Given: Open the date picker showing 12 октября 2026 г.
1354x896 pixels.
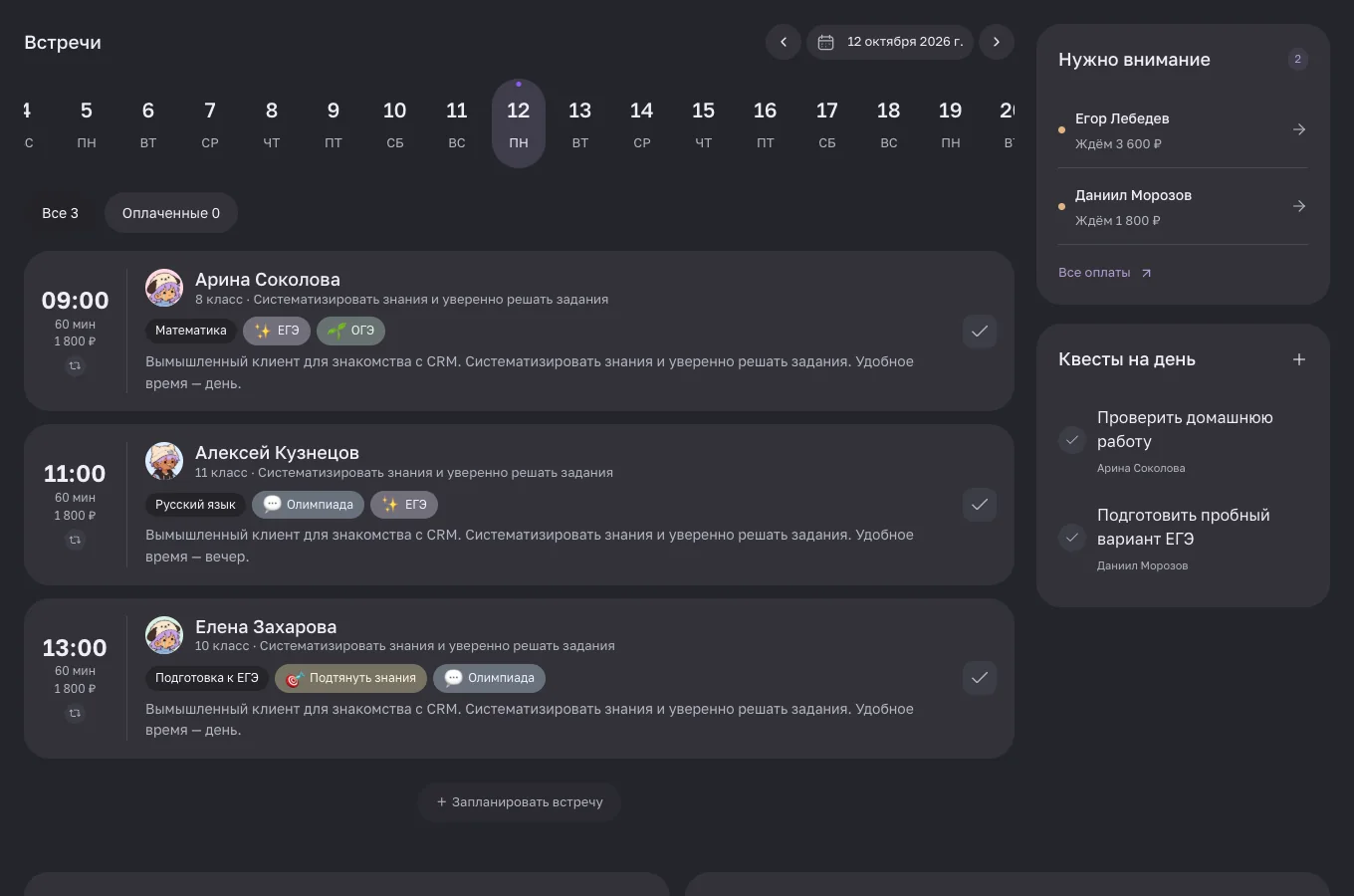Looking at the screenshot, I should [890, 42].
